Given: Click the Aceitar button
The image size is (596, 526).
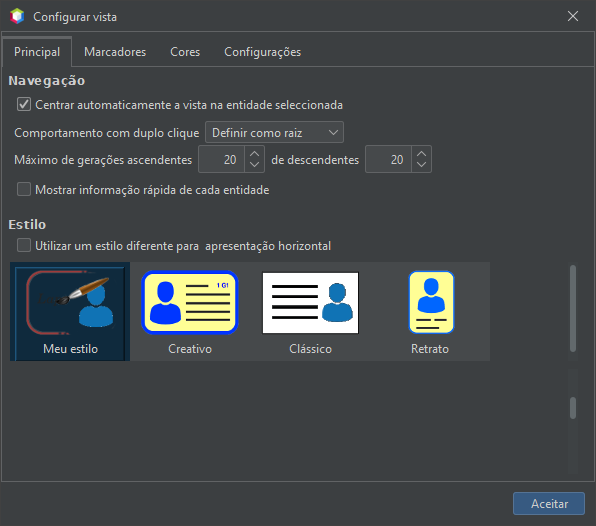Looking at the screenshot, I should coord(549,504).
